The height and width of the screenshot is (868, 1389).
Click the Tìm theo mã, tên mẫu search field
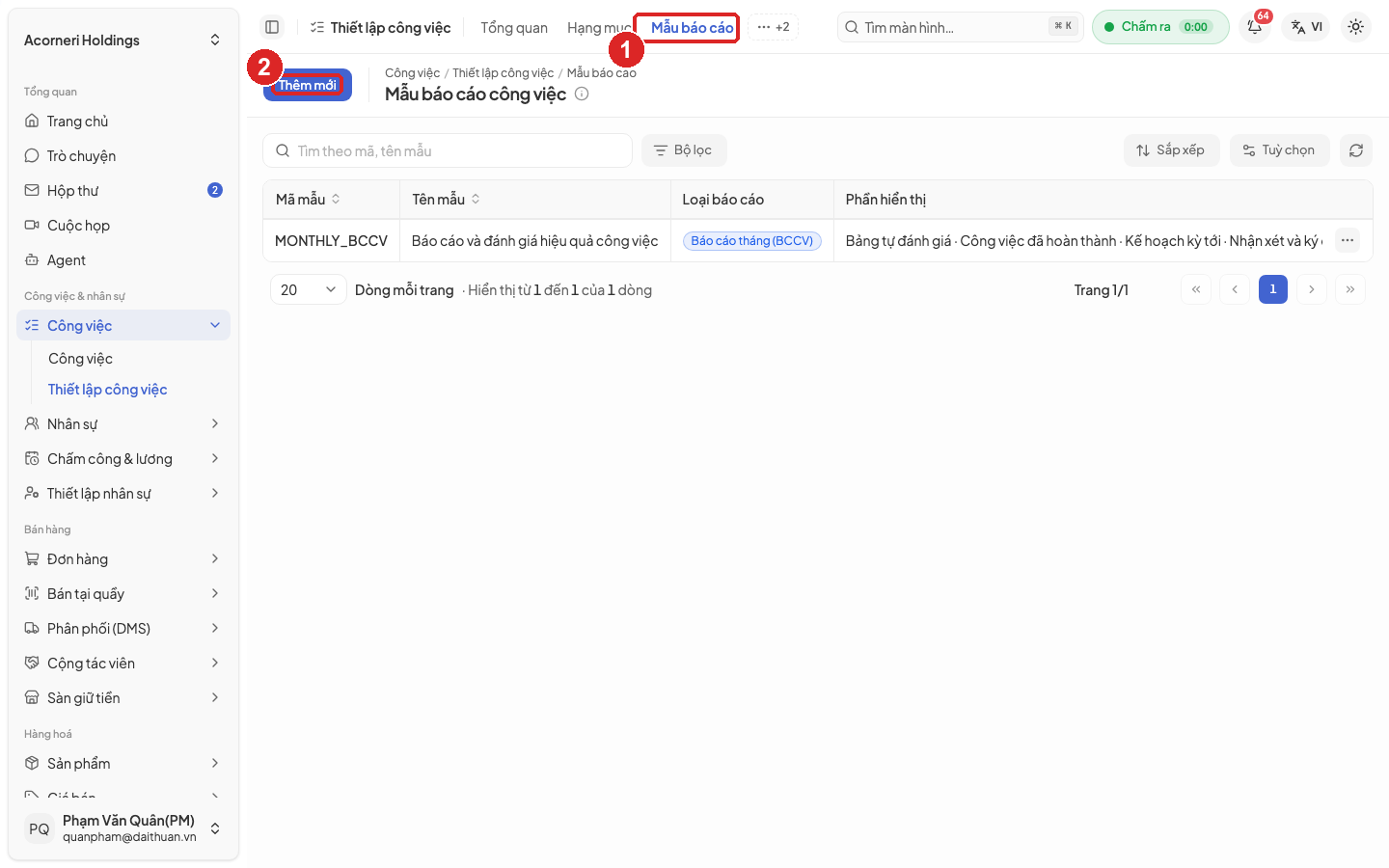pyautogui.click(x=448, y=150)
